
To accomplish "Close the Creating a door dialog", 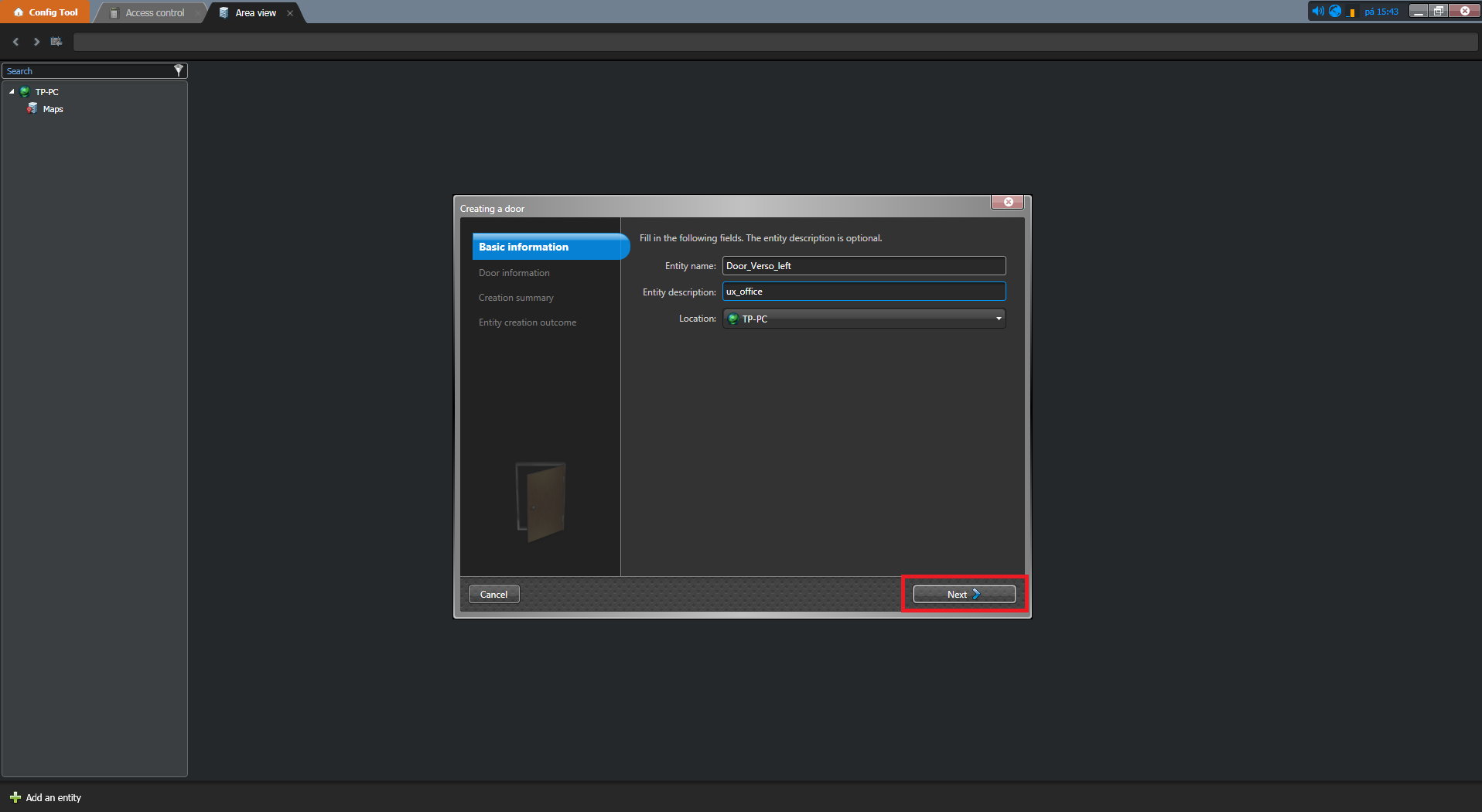I will tap(1008, 202).
